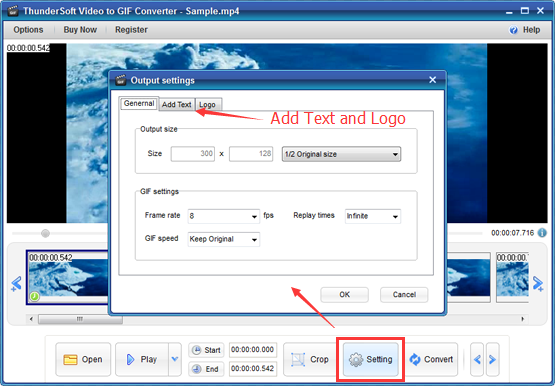Step to next frame with right arrow button
The height and width of the screenshot is (386, 555).
click(x=492, y=359)
